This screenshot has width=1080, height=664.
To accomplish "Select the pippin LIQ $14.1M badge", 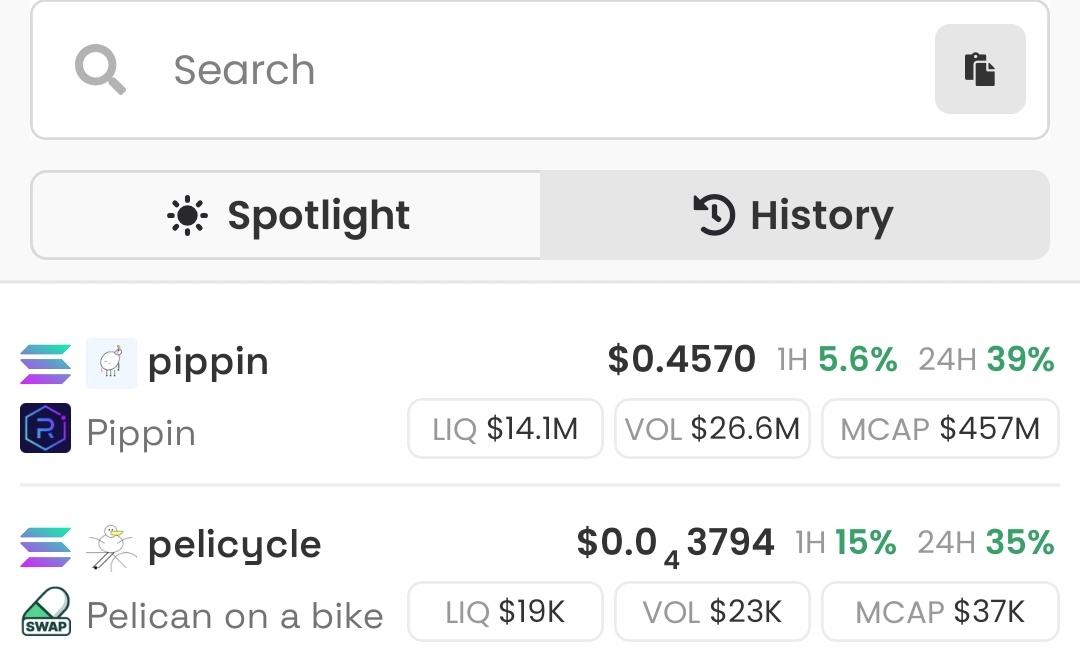I will 505,428.
